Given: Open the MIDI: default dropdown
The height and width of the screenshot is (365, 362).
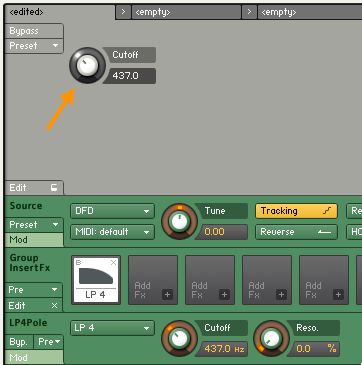Looking at the screenshot, I should (113, 232).
